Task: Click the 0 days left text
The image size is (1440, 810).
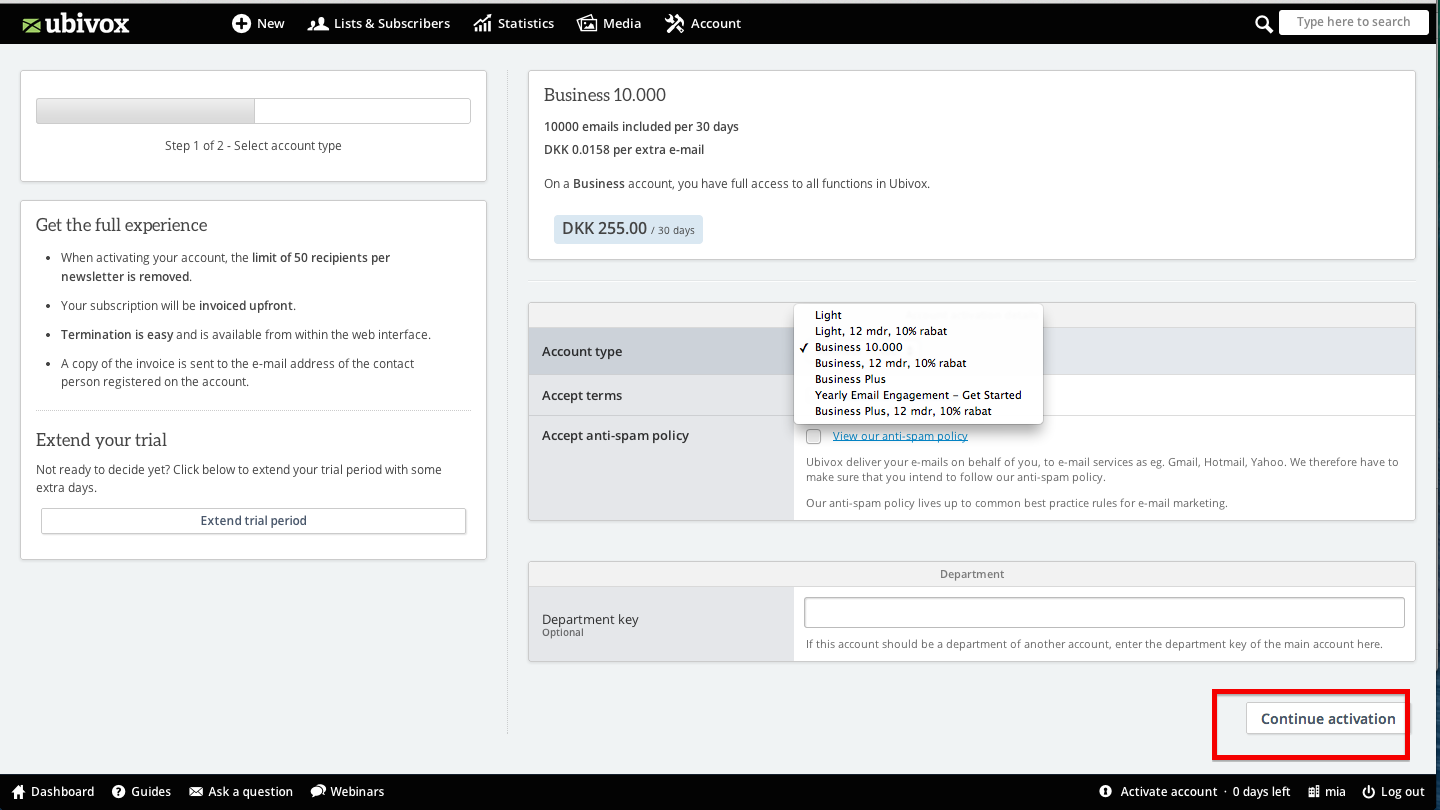Action: [x=1261, y=791]
